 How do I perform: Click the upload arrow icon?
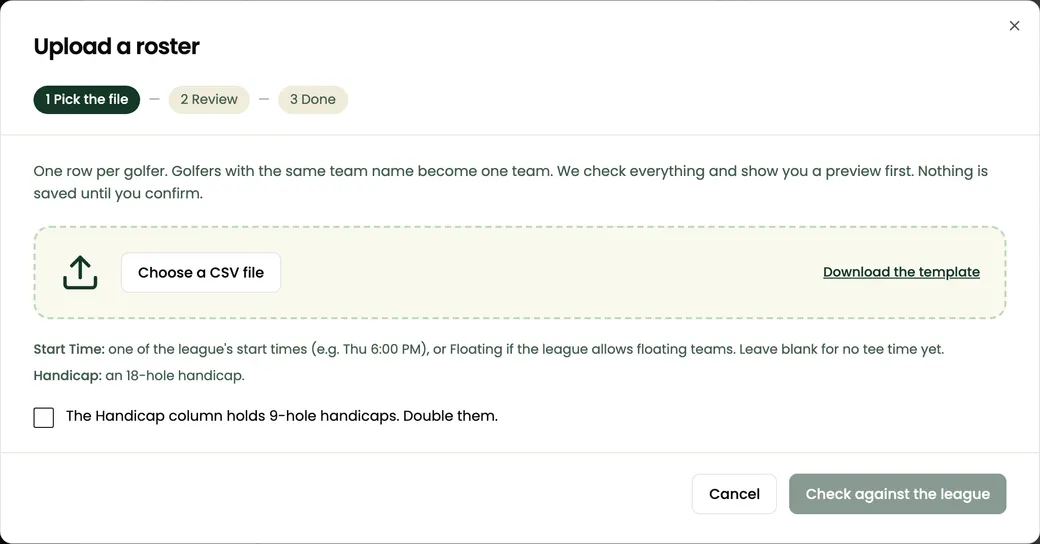coord(80,273)
